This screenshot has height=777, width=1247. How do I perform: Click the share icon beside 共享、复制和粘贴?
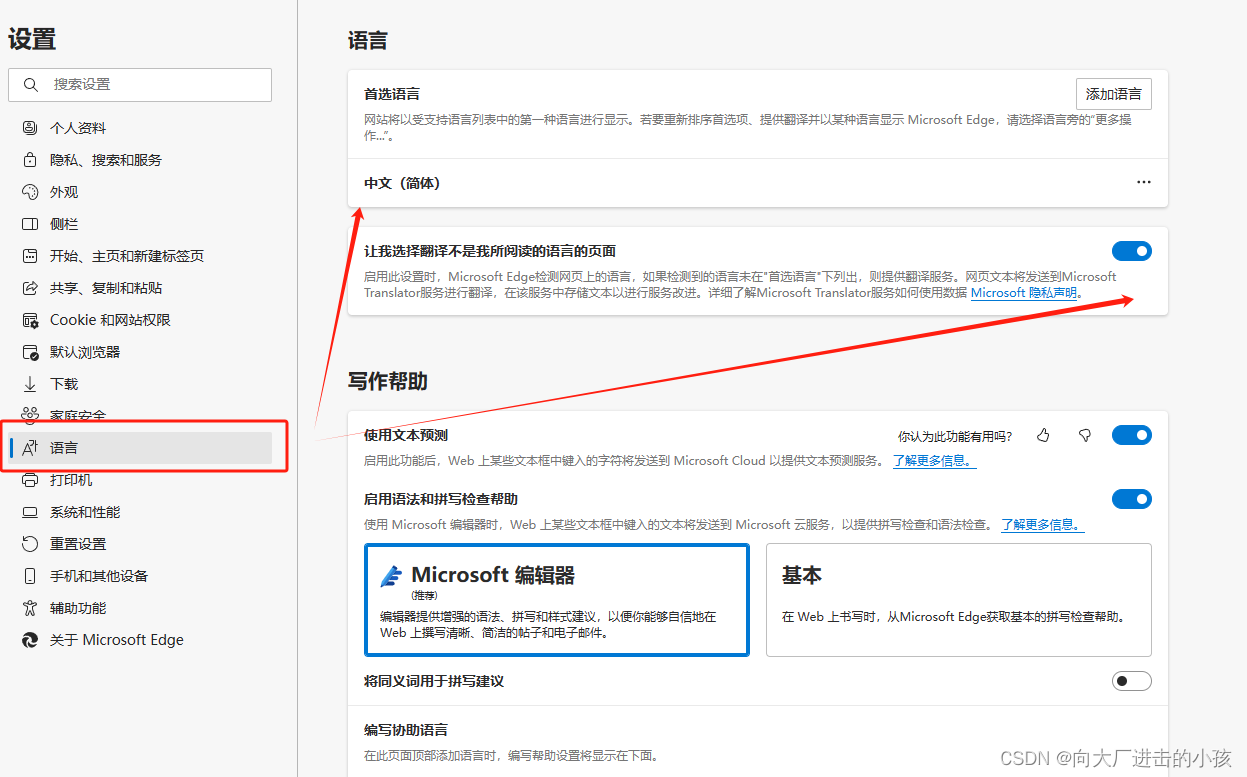[x=30, y=288]
